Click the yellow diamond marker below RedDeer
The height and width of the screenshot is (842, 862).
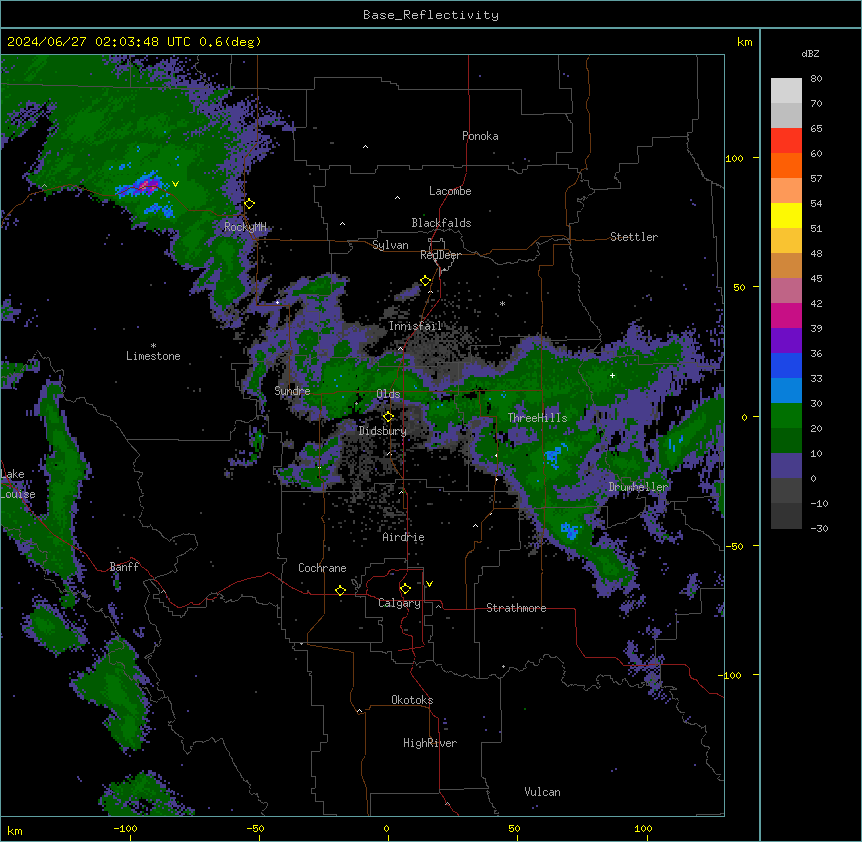(x=426, y=281)
